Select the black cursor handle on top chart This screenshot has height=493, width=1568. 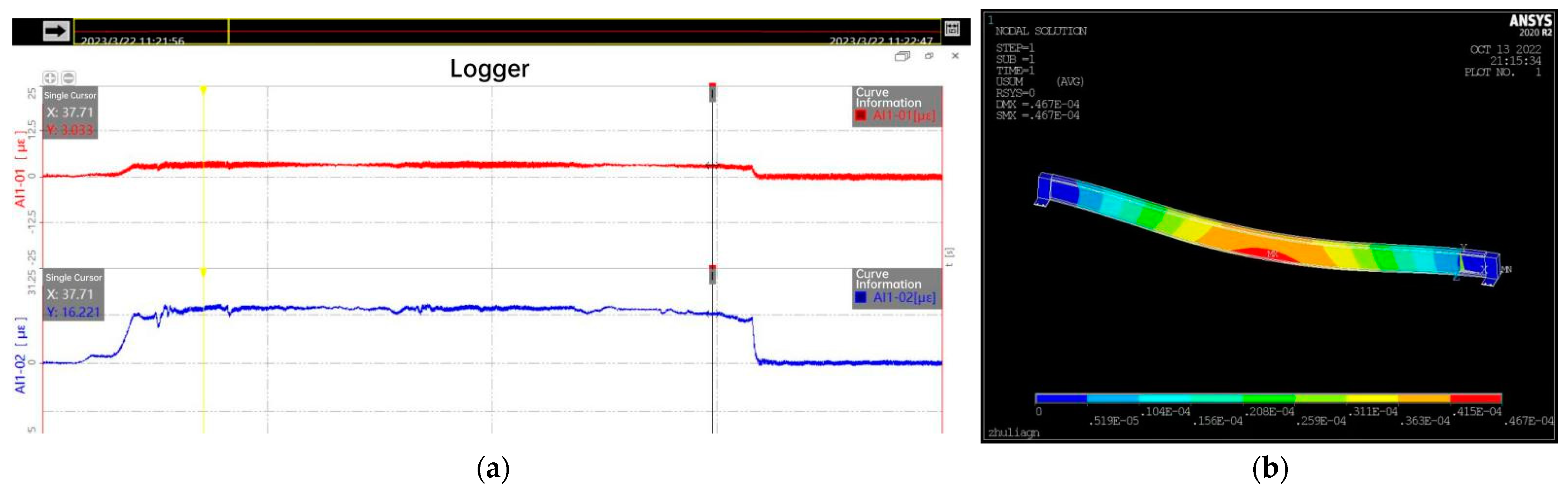pyautogui.click(x=712, y=93)
